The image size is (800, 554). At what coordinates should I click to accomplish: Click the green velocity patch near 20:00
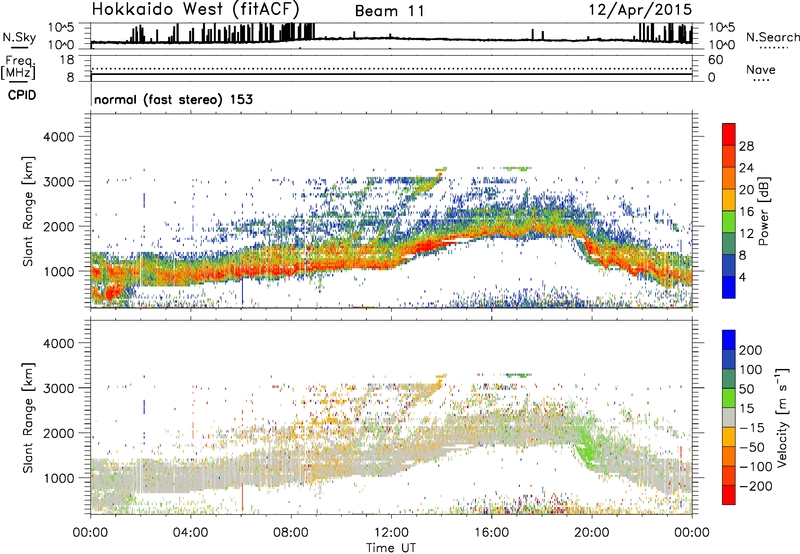tap(587, 445)
